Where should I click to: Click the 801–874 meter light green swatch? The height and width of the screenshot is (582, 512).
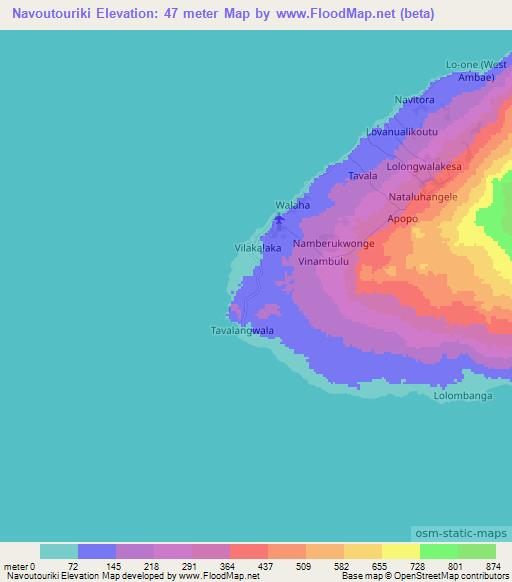coord(477,552)
